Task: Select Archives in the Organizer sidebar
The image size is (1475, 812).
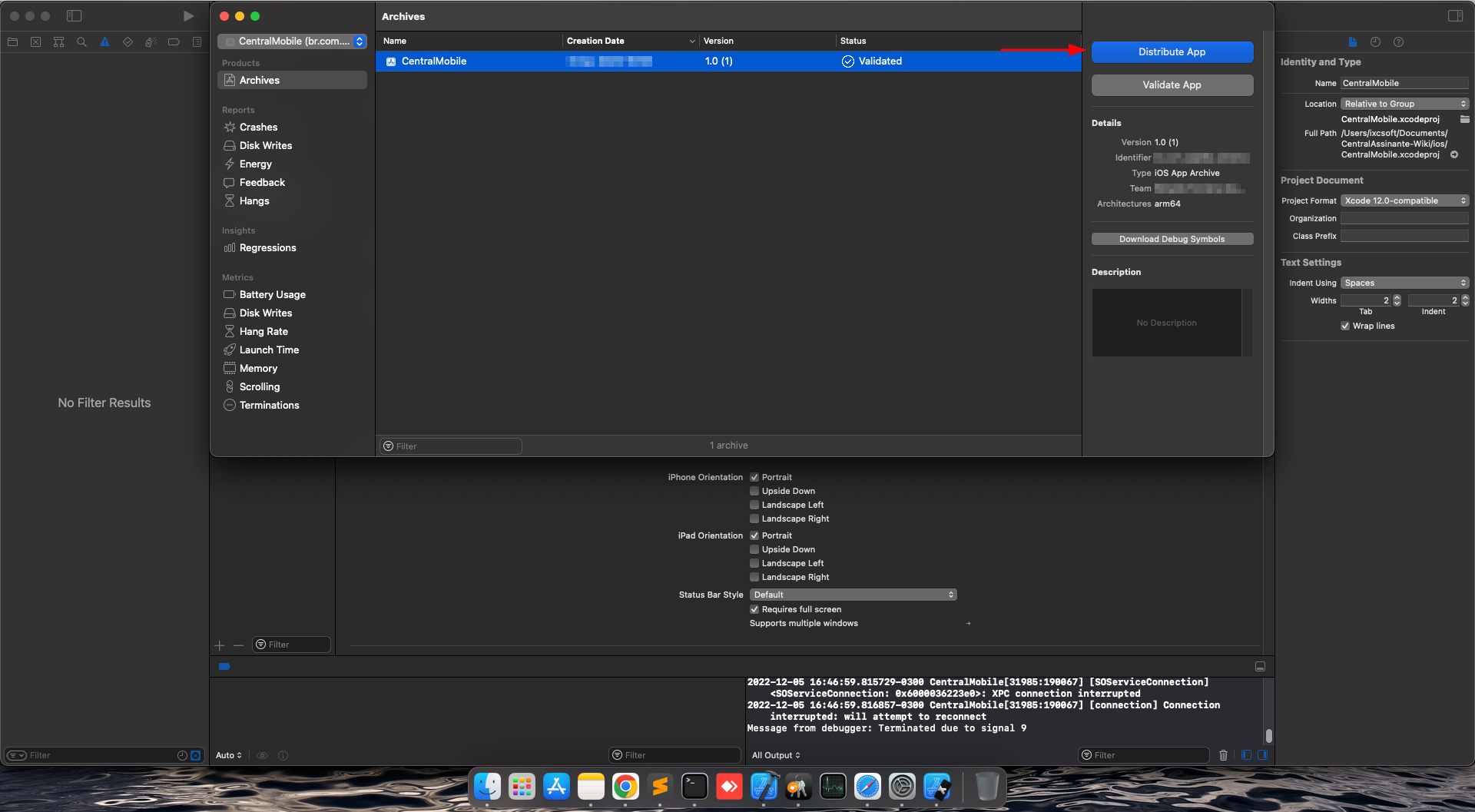Action: coord(292,80)
